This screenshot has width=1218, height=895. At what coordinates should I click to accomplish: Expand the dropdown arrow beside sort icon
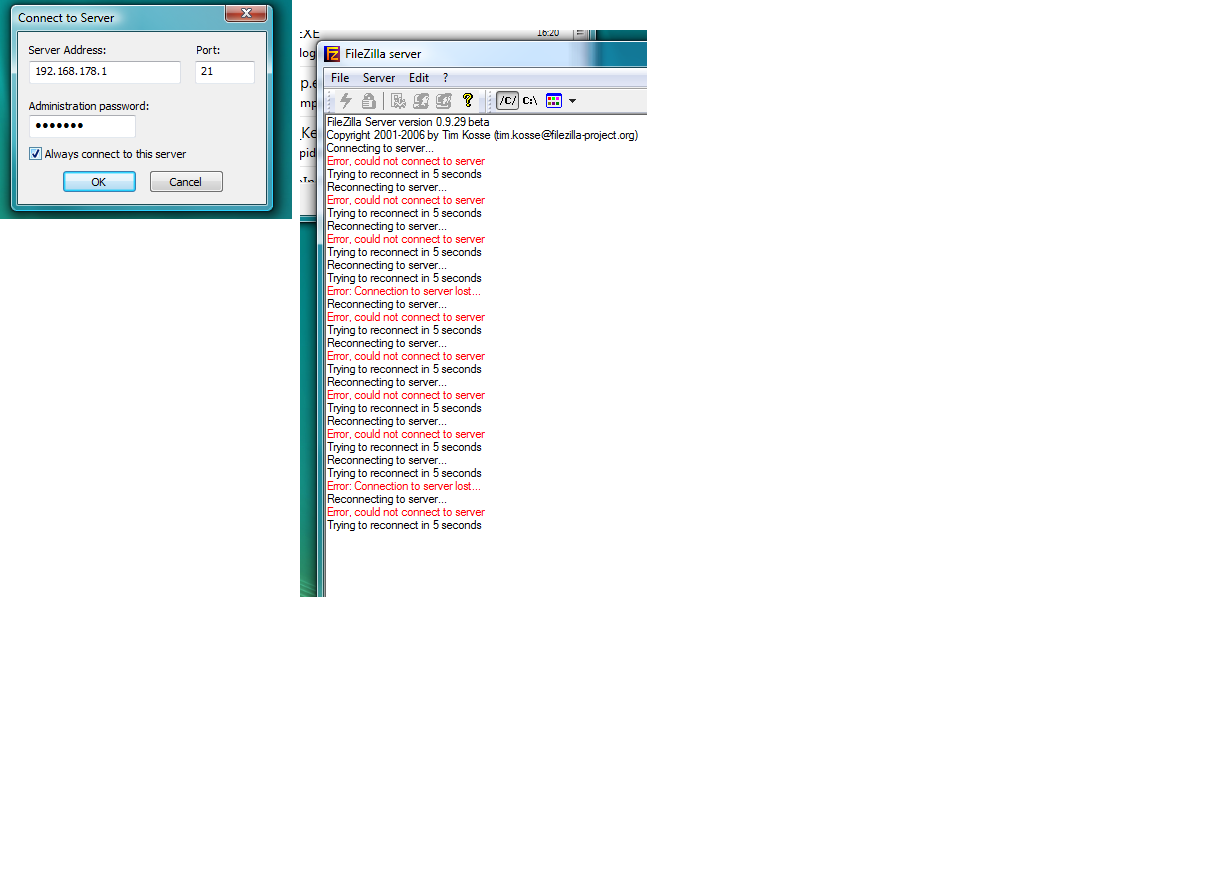(x=572, y=101)
